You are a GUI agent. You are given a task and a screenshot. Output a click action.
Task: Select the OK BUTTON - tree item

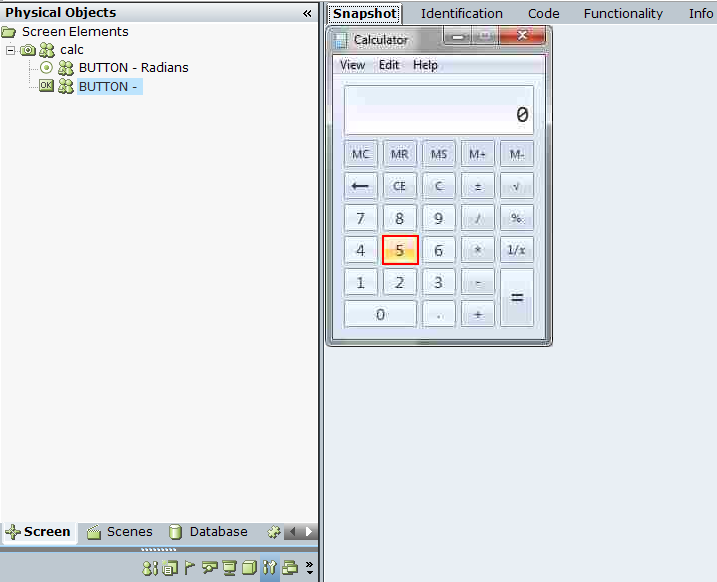tap(108, 87)
